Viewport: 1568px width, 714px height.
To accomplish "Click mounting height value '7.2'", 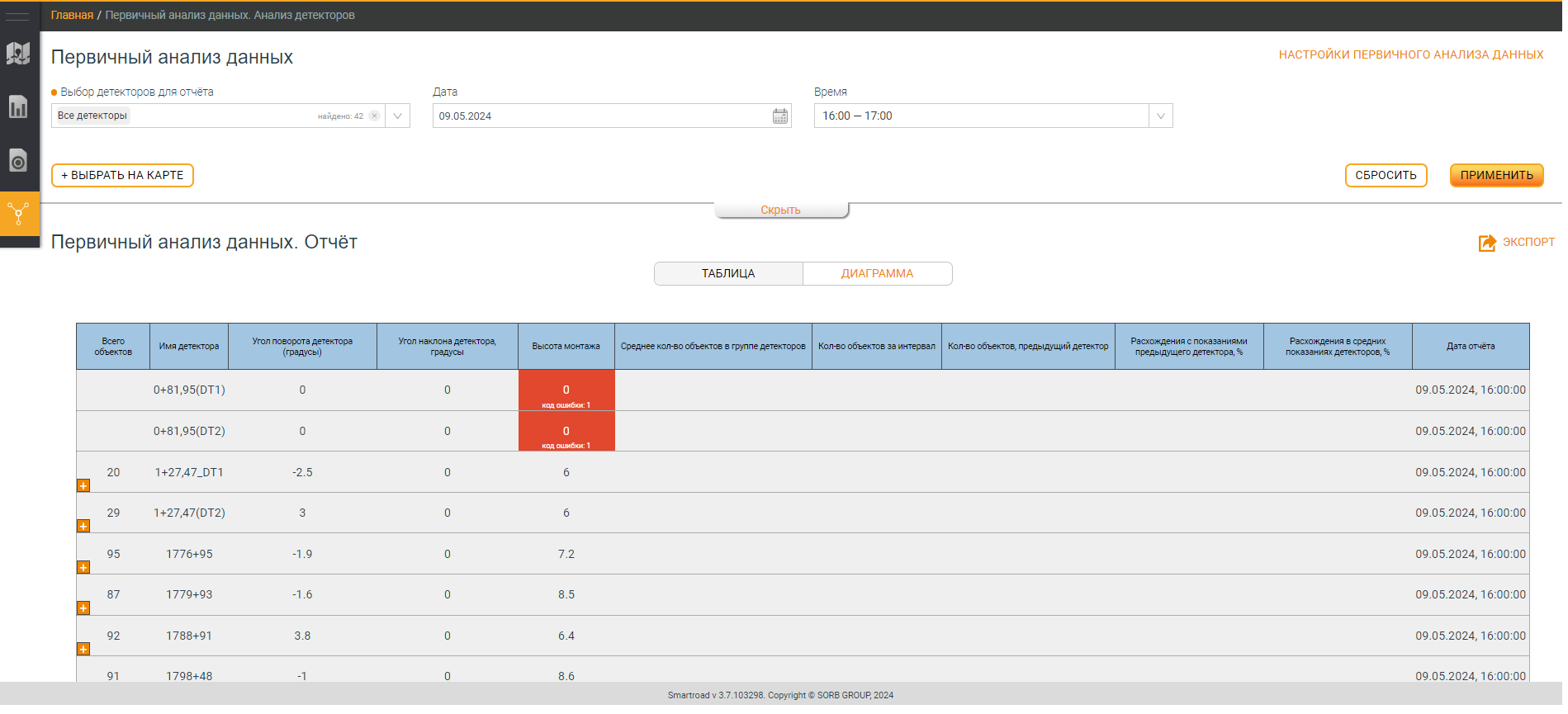I will pos(566,555).
